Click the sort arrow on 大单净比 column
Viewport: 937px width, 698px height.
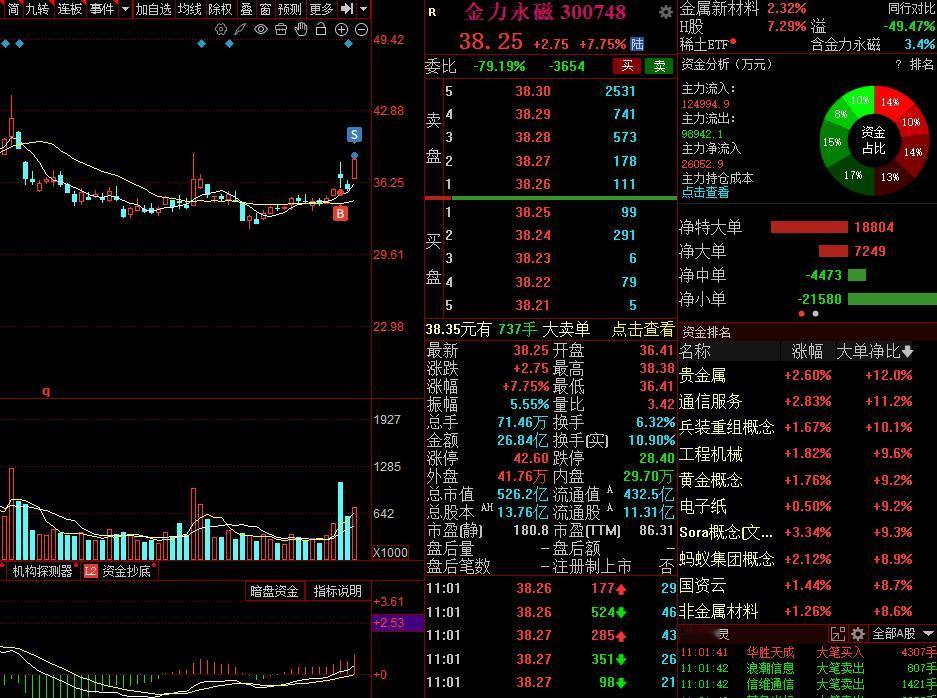(x=906, y=352)
